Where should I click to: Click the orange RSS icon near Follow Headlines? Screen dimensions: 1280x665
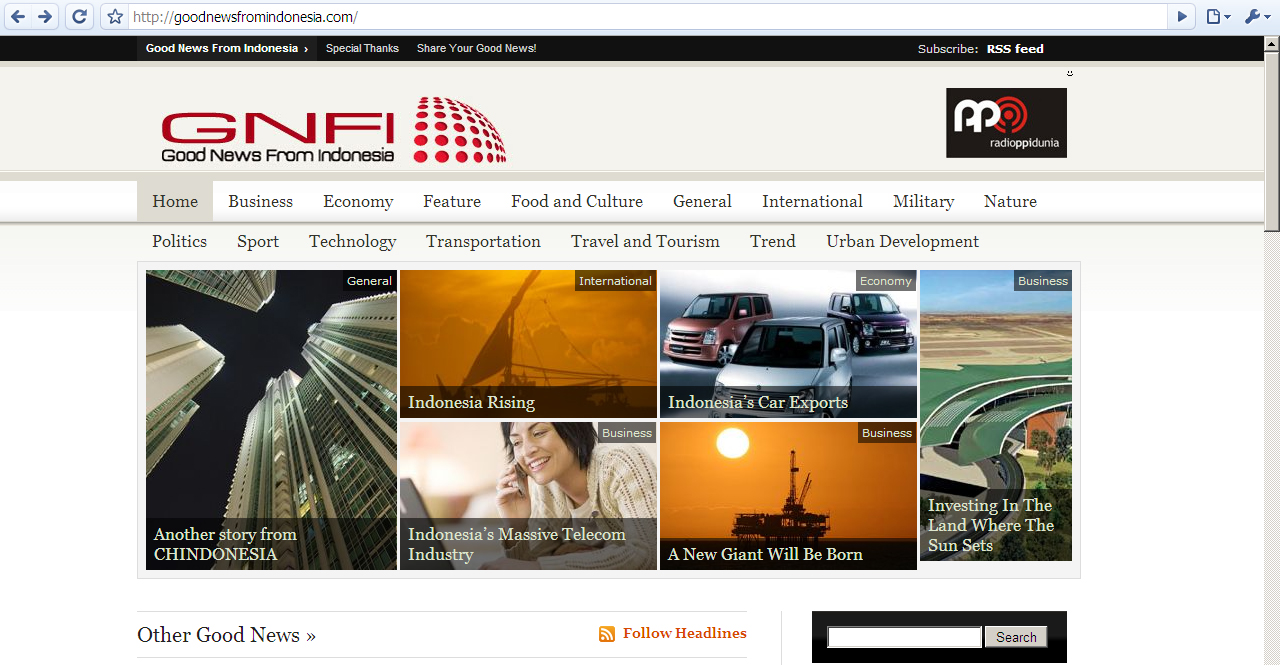(x=607, y=634)
